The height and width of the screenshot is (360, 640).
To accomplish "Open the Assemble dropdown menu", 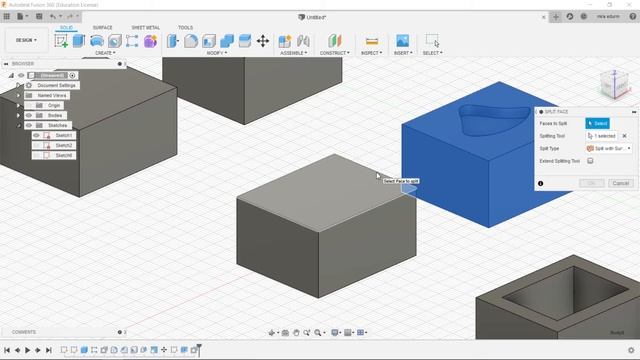I will [293, 53].
